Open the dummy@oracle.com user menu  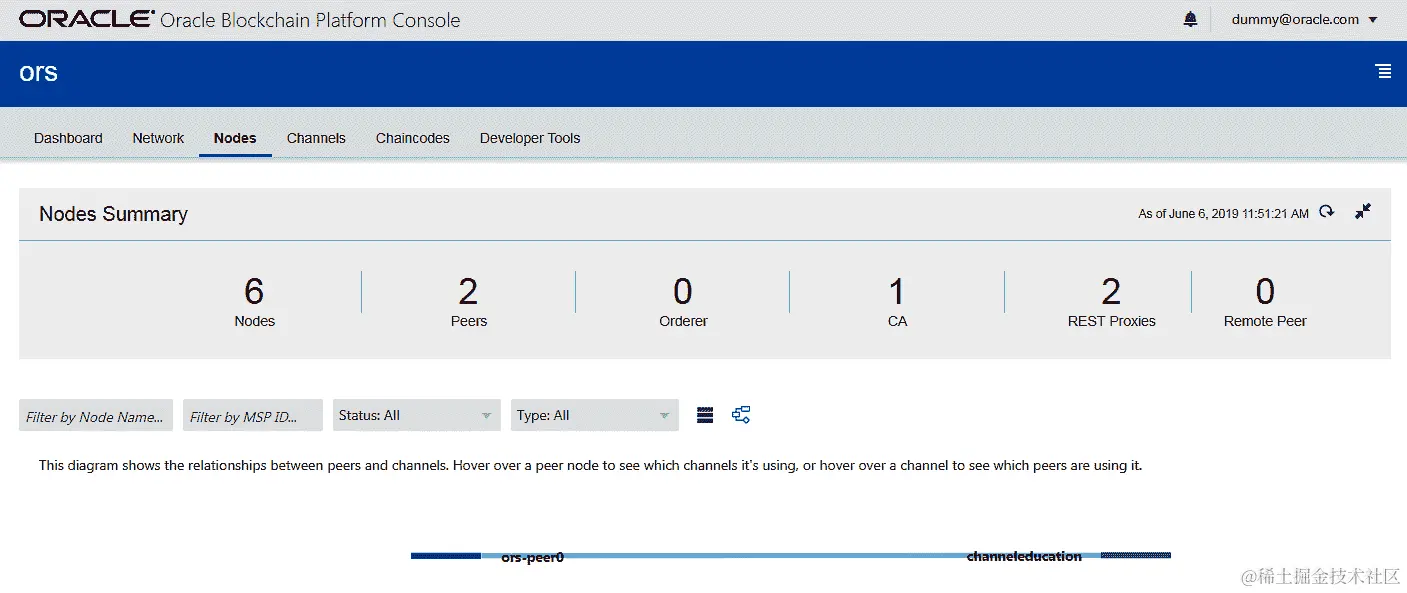tap(1304, 19)
